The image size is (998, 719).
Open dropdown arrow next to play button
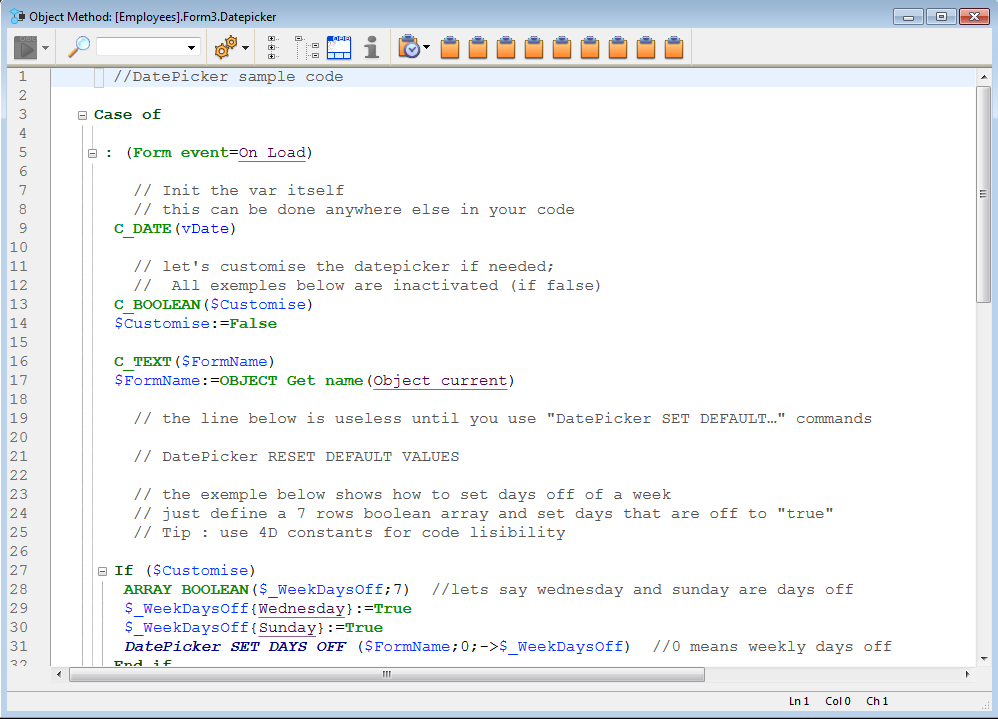45,48
